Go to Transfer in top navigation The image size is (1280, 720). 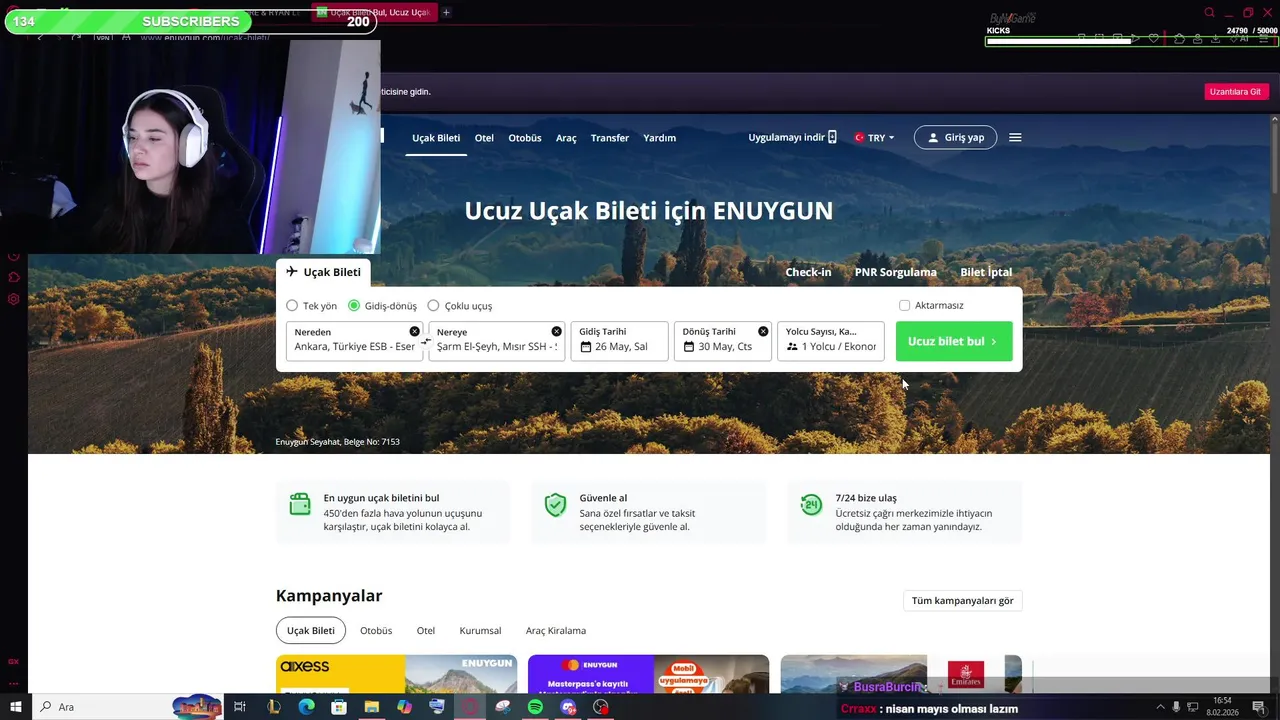point(610,138)
